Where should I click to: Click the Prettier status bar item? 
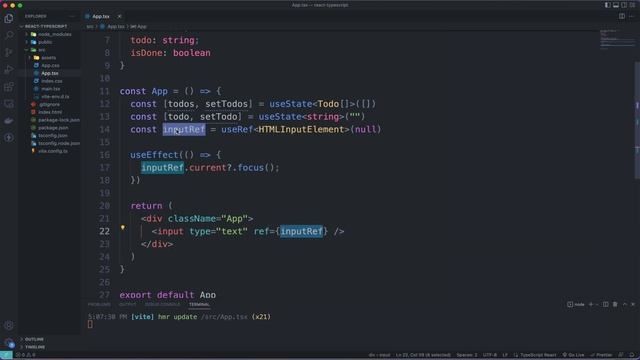[x=601, y=355]
